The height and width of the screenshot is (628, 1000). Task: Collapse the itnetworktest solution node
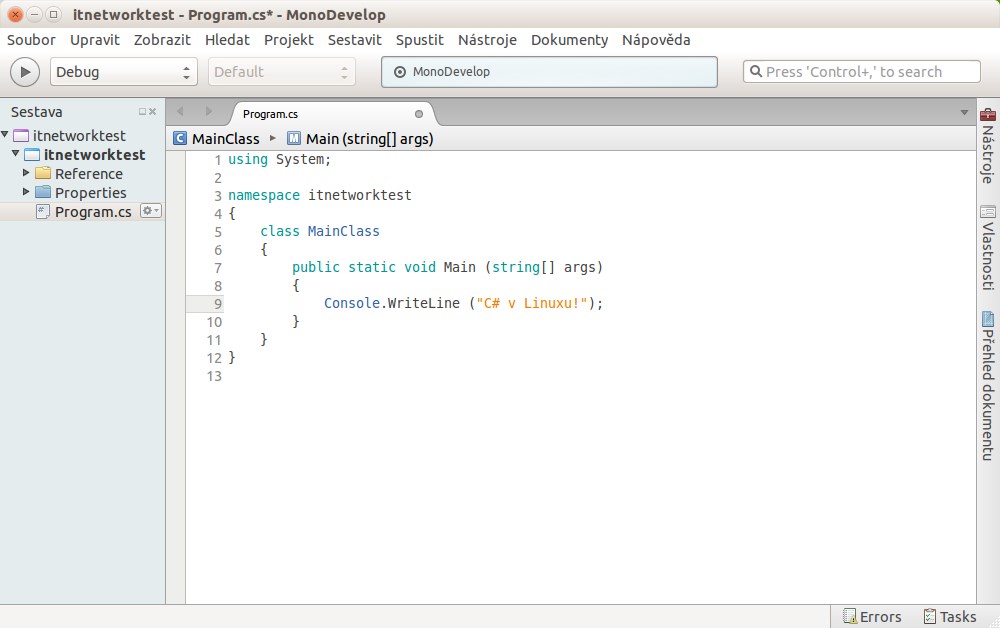point(7,135)
